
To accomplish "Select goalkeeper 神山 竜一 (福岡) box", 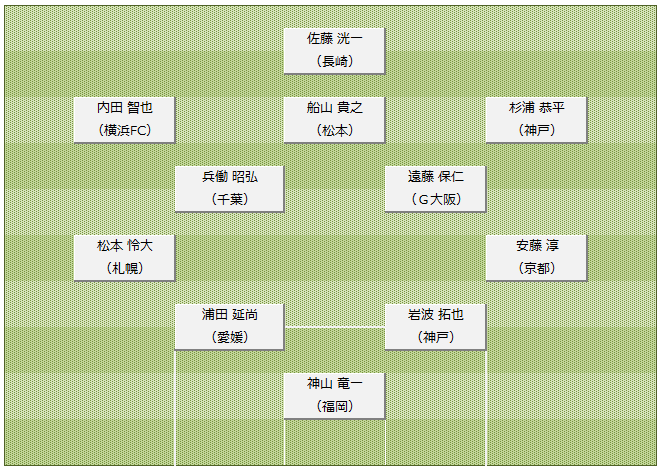I will [334, 396].
